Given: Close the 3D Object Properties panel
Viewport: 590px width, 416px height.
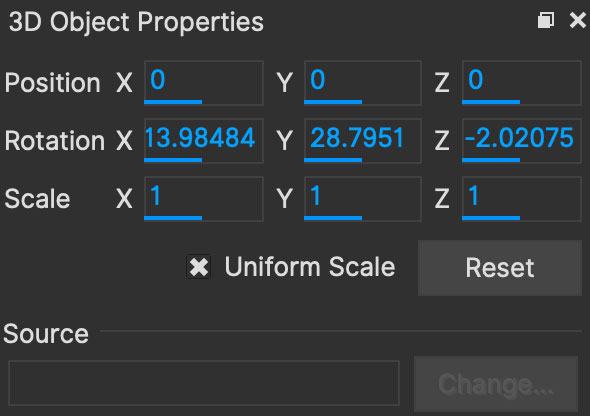Looking at the screenshot, I should (x=578, y=20).
